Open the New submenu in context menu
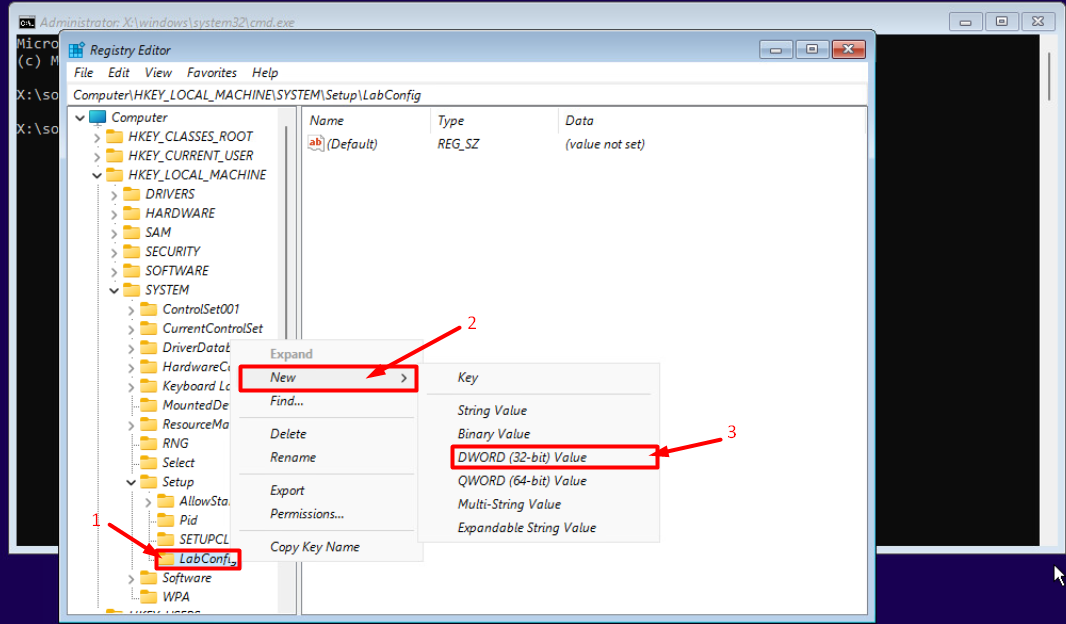This screenshot has height=624, width=1066. tap(328, 378)
